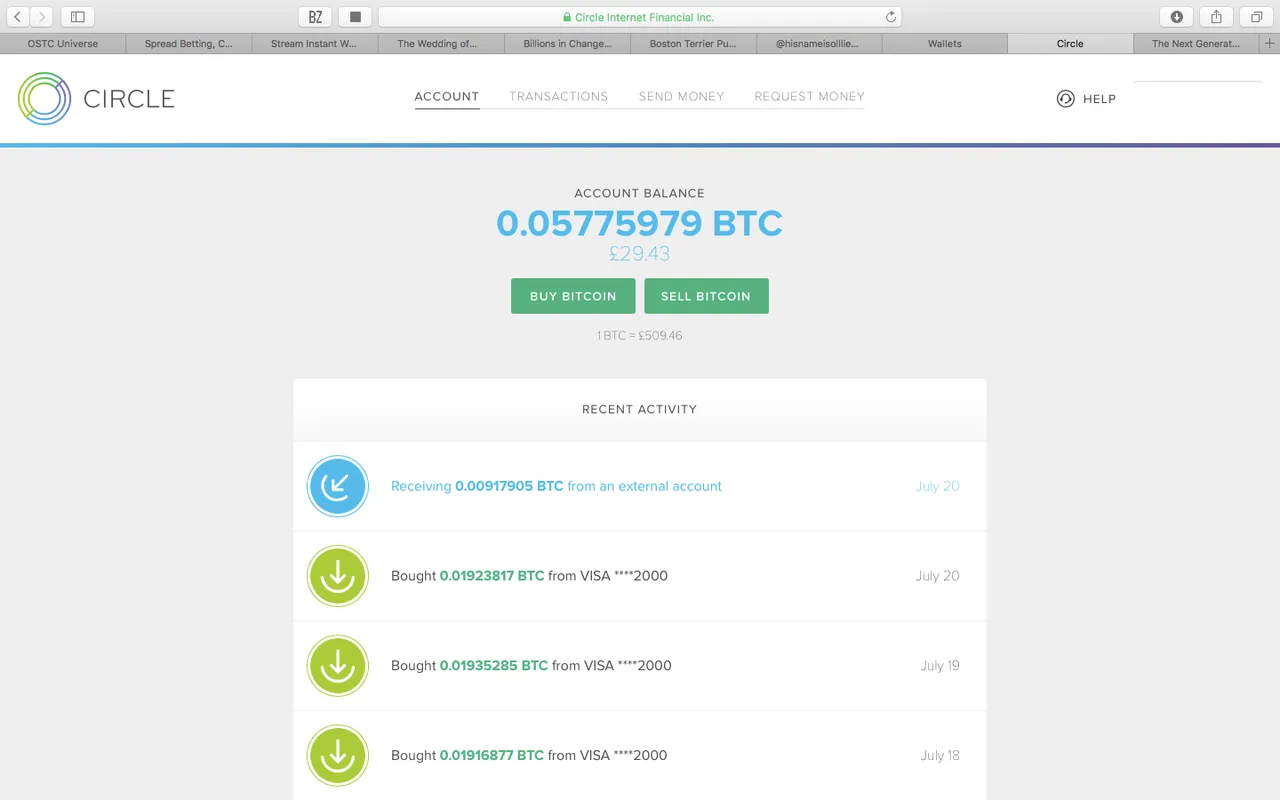Open the Bought 0.01923817 BTC entry
Screen dimensions: 1280x800
click(640, 576)
